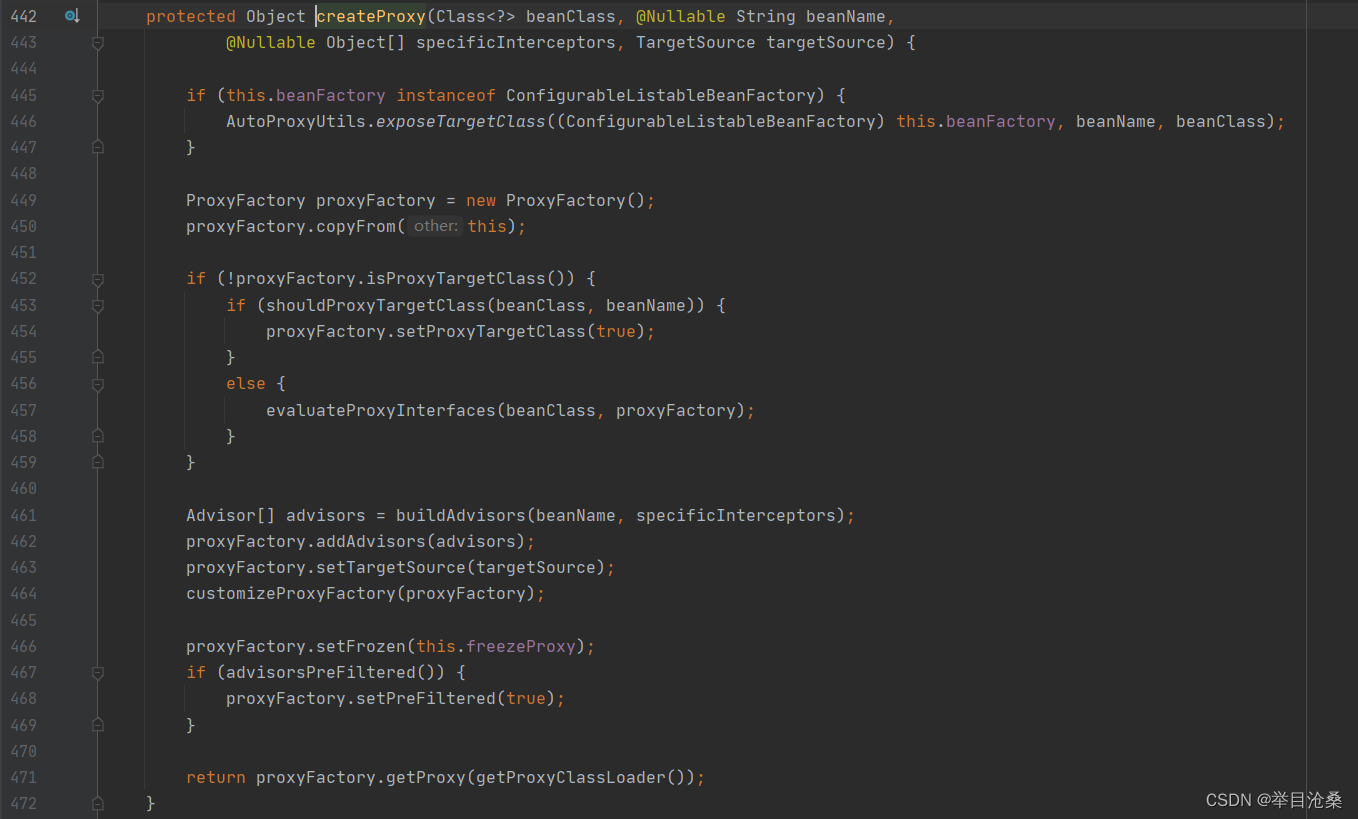This screenshot has height=819, width=1358.
Task: Click 'buildAdvisors' method call
Action: tap(461, 515)
